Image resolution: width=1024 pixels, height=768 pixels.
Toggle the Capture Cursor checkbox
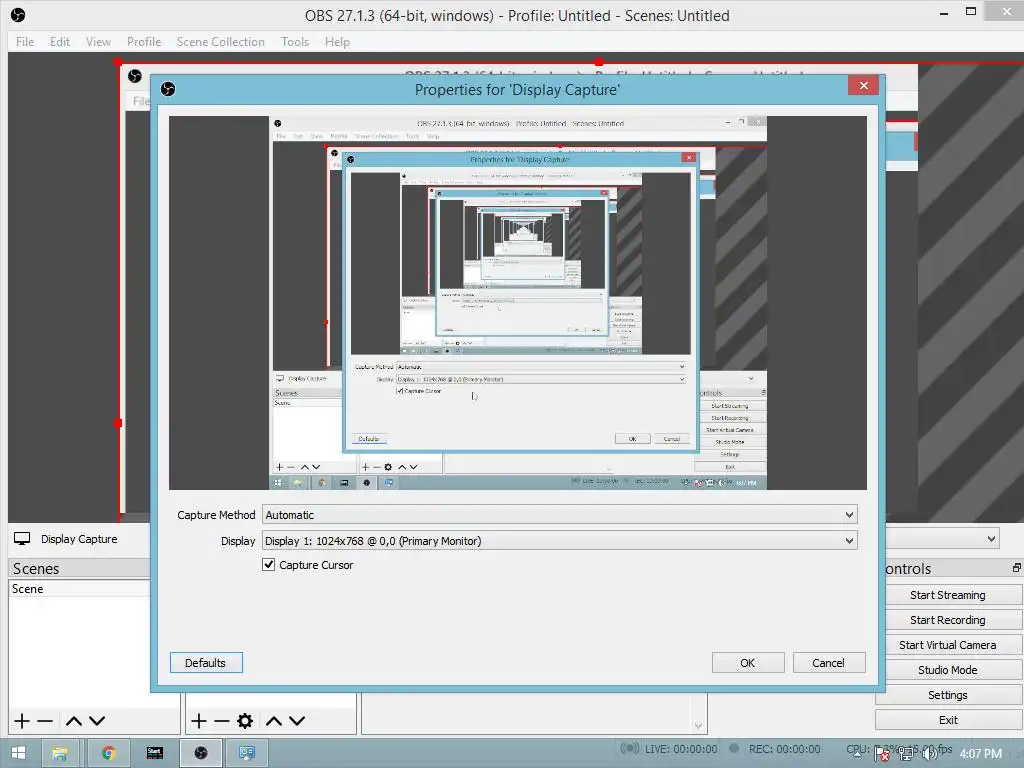(x=268, y=565)
